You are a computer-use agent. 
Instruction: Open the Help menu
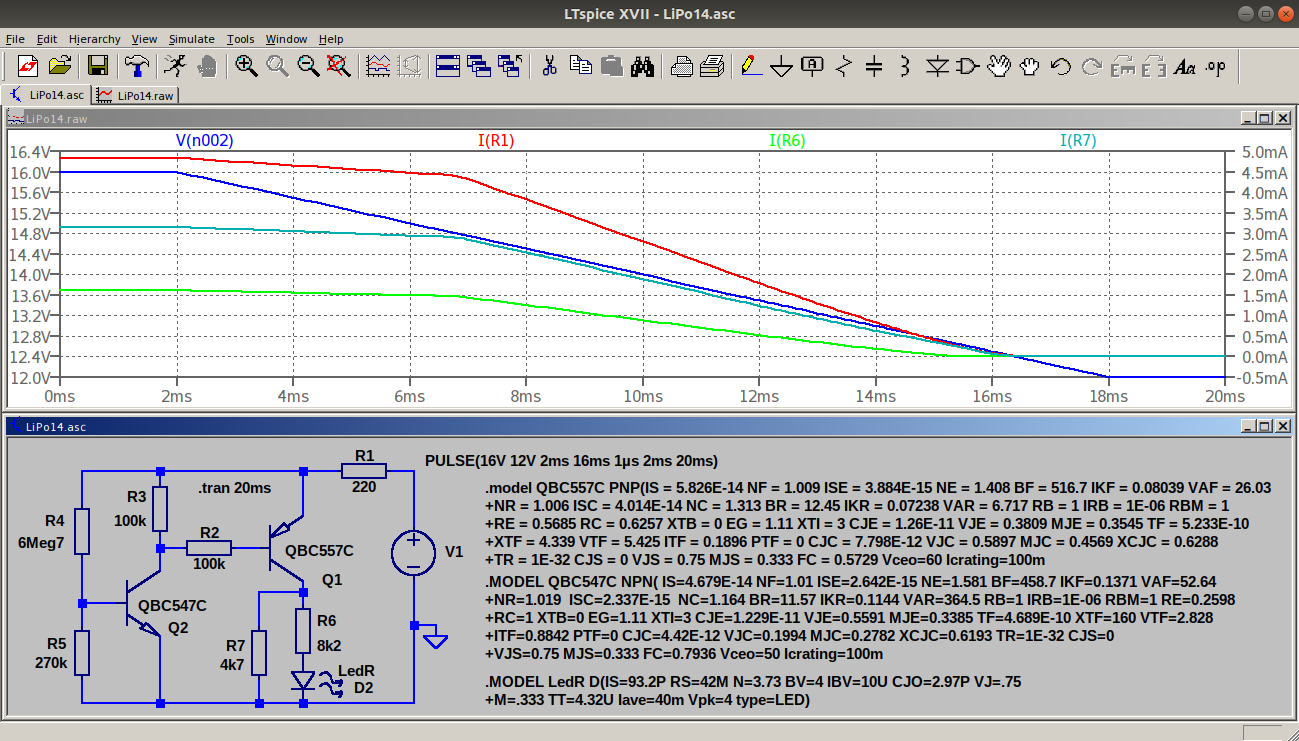(x=331, y=39)
